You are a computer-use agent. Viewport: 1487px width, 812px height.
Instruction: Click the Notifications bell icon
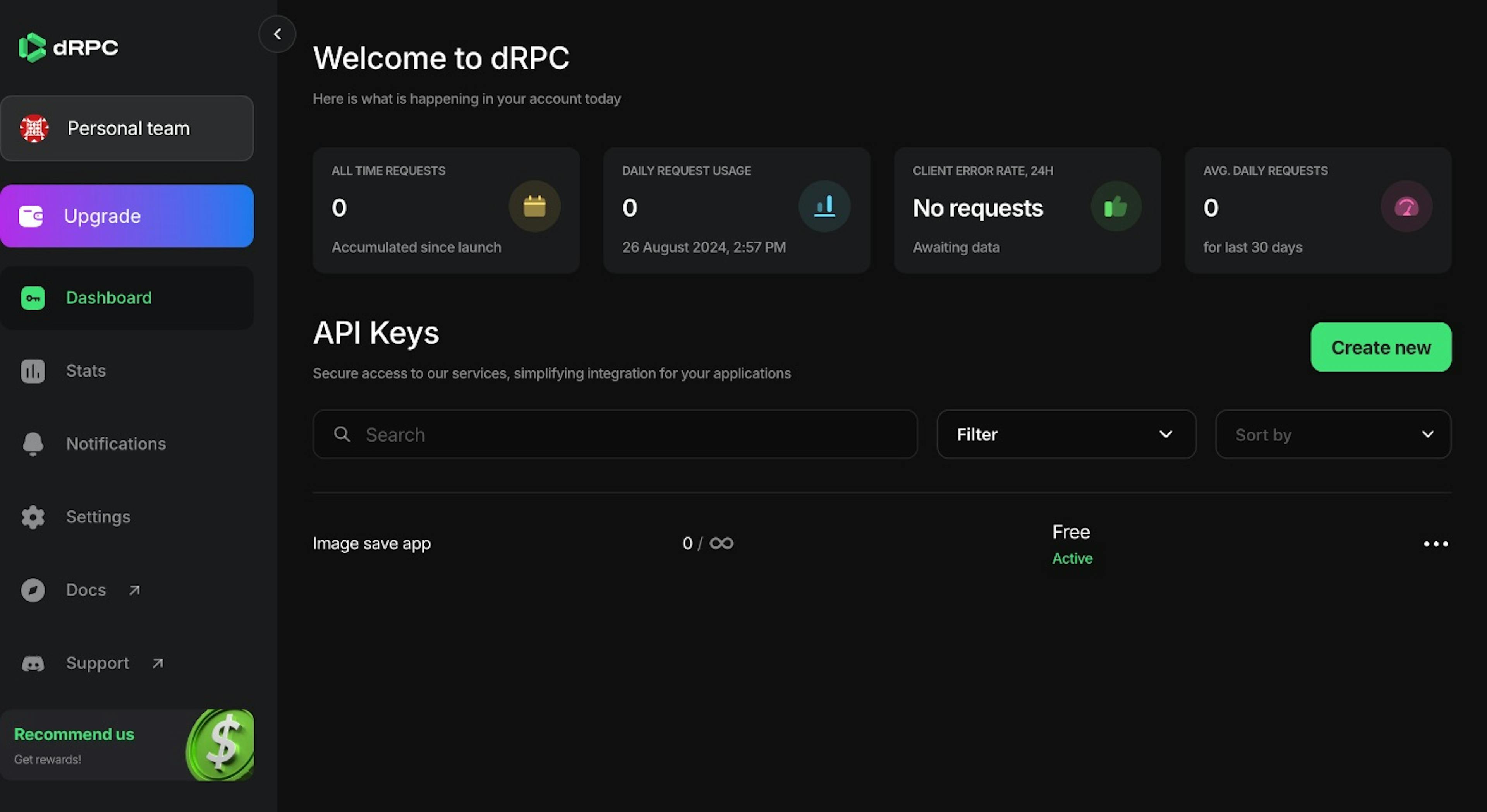[32, 444]
